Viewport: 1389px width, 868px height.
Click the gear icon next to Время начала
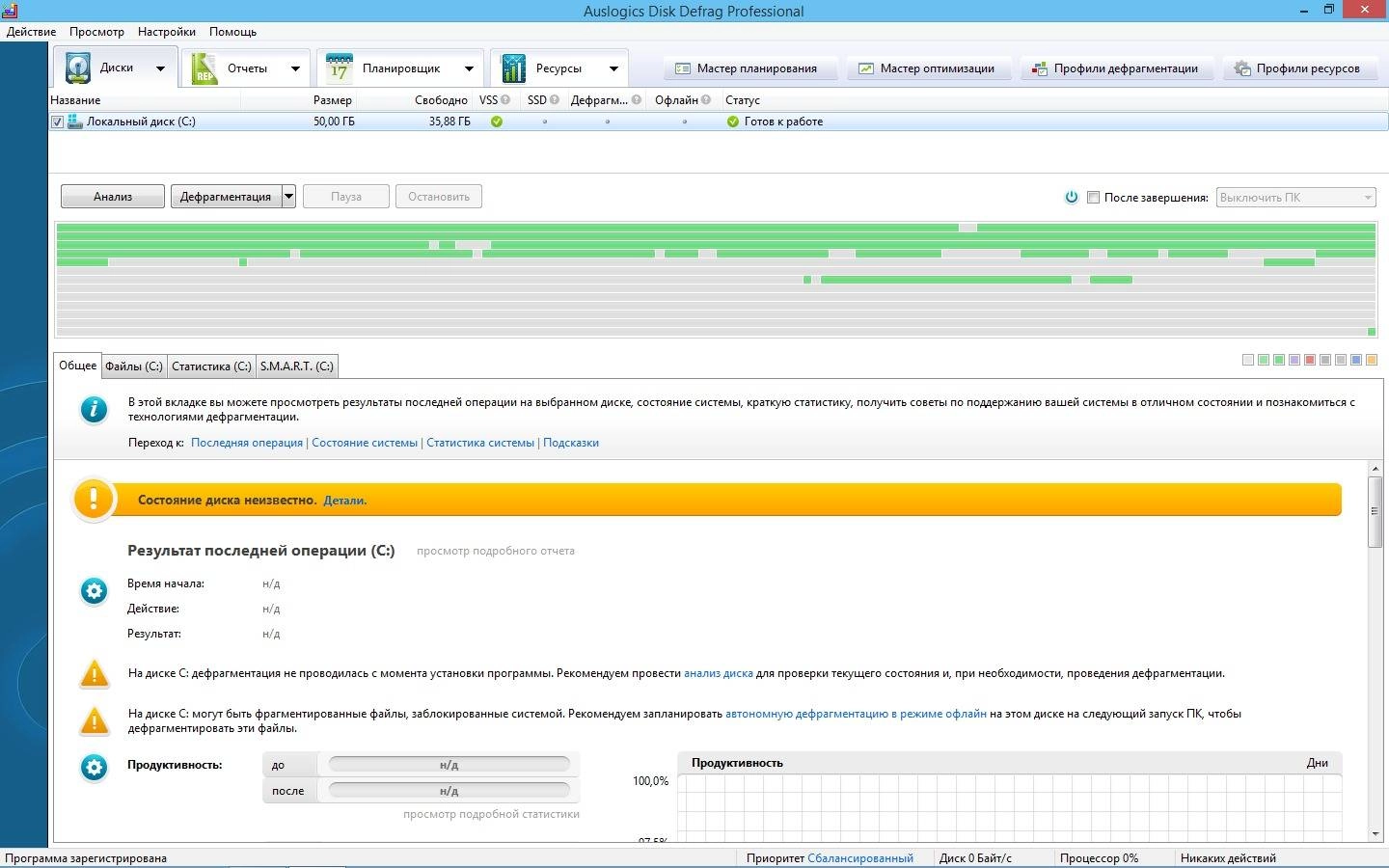(94, 591)
